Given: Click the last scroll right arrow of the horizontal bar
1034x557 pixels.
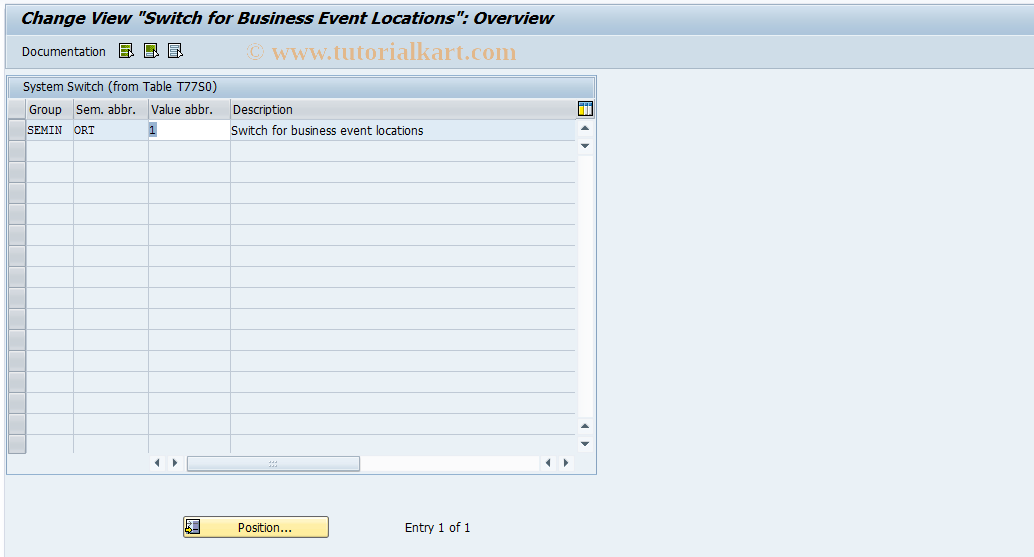Looking at the screenshot, I should [566, 463].
